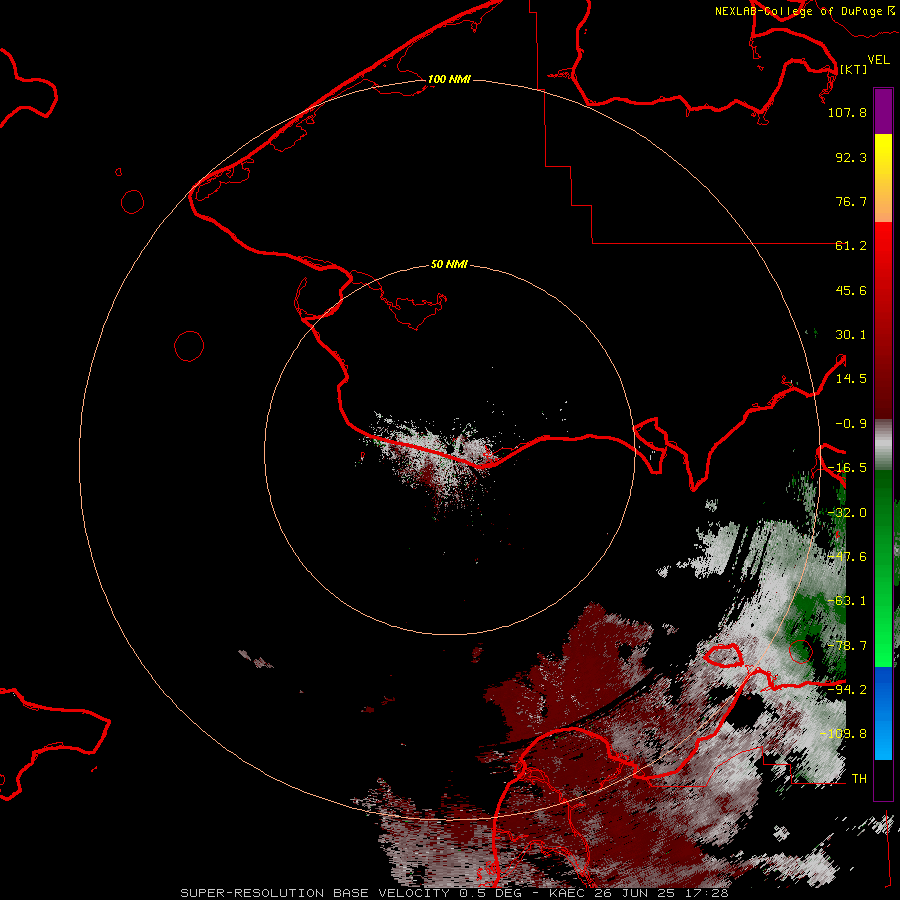900x900 pixels.
Task: Click the yellow-orange segment of the color bar
Action: tap(883, 178)
